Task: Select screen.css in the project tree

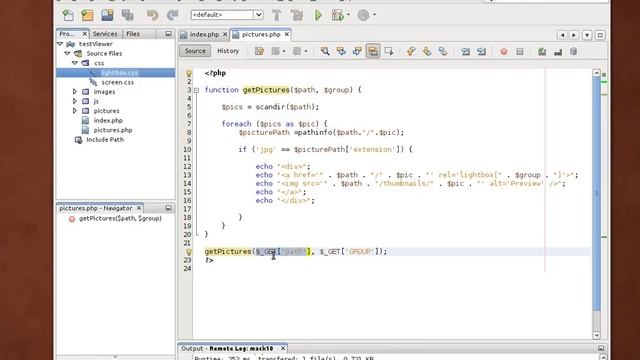Action: tap(117, 82)
